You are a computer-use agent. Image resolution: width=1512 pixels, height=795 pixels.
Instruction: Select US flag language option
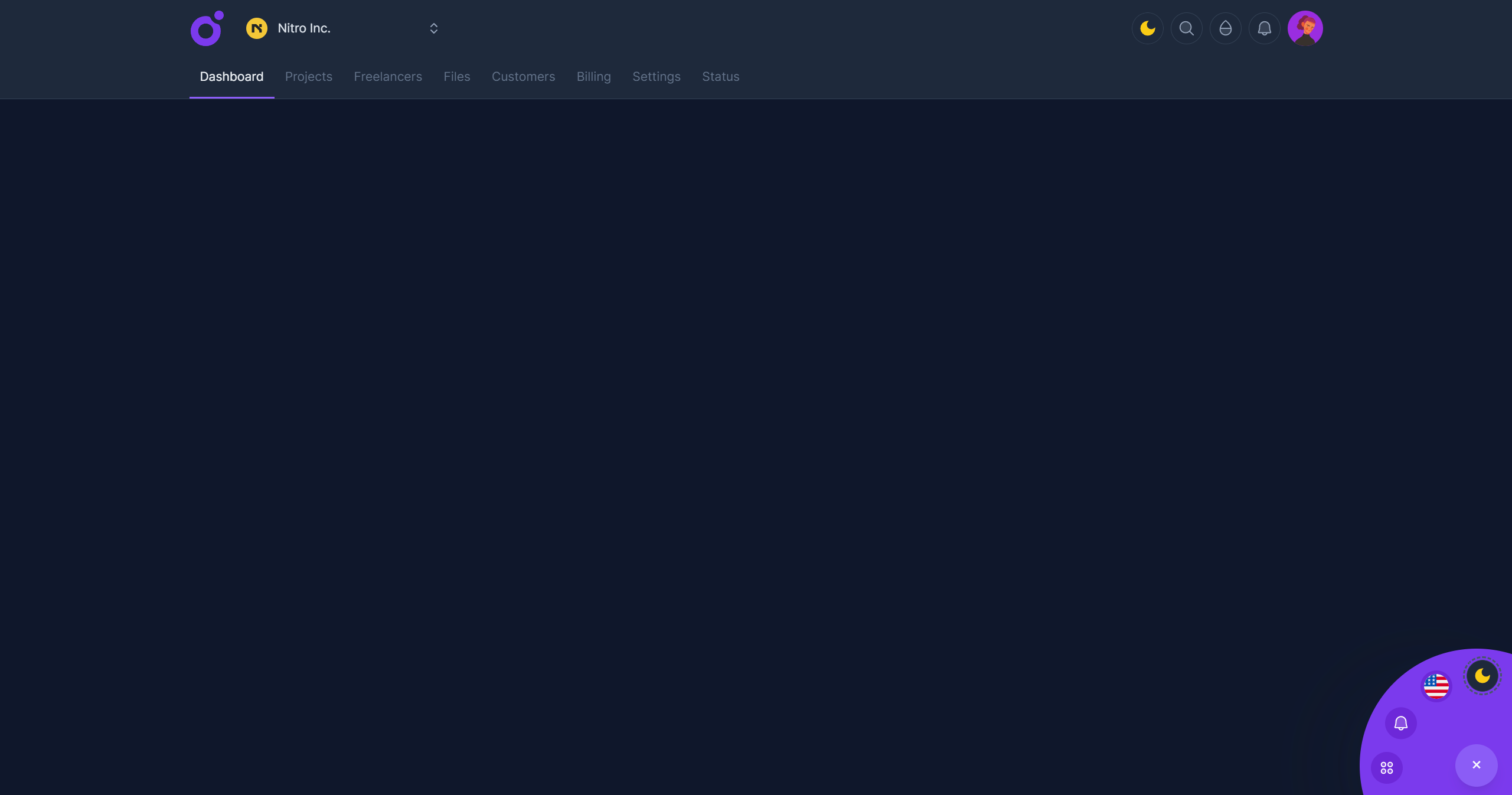pyautogui.click(x=1436, y=686)
